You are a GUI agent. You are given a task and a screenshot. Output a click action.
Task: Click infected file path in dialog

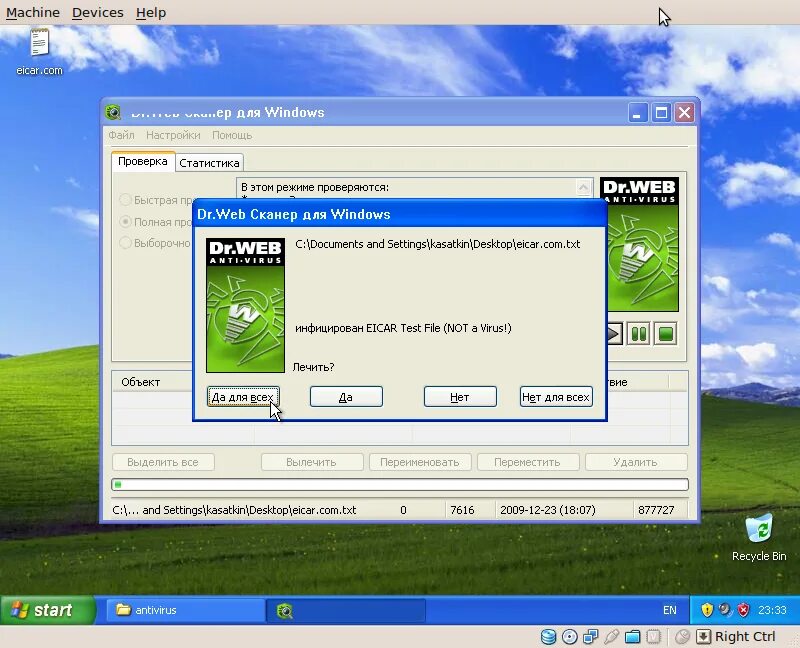point(438,244)
